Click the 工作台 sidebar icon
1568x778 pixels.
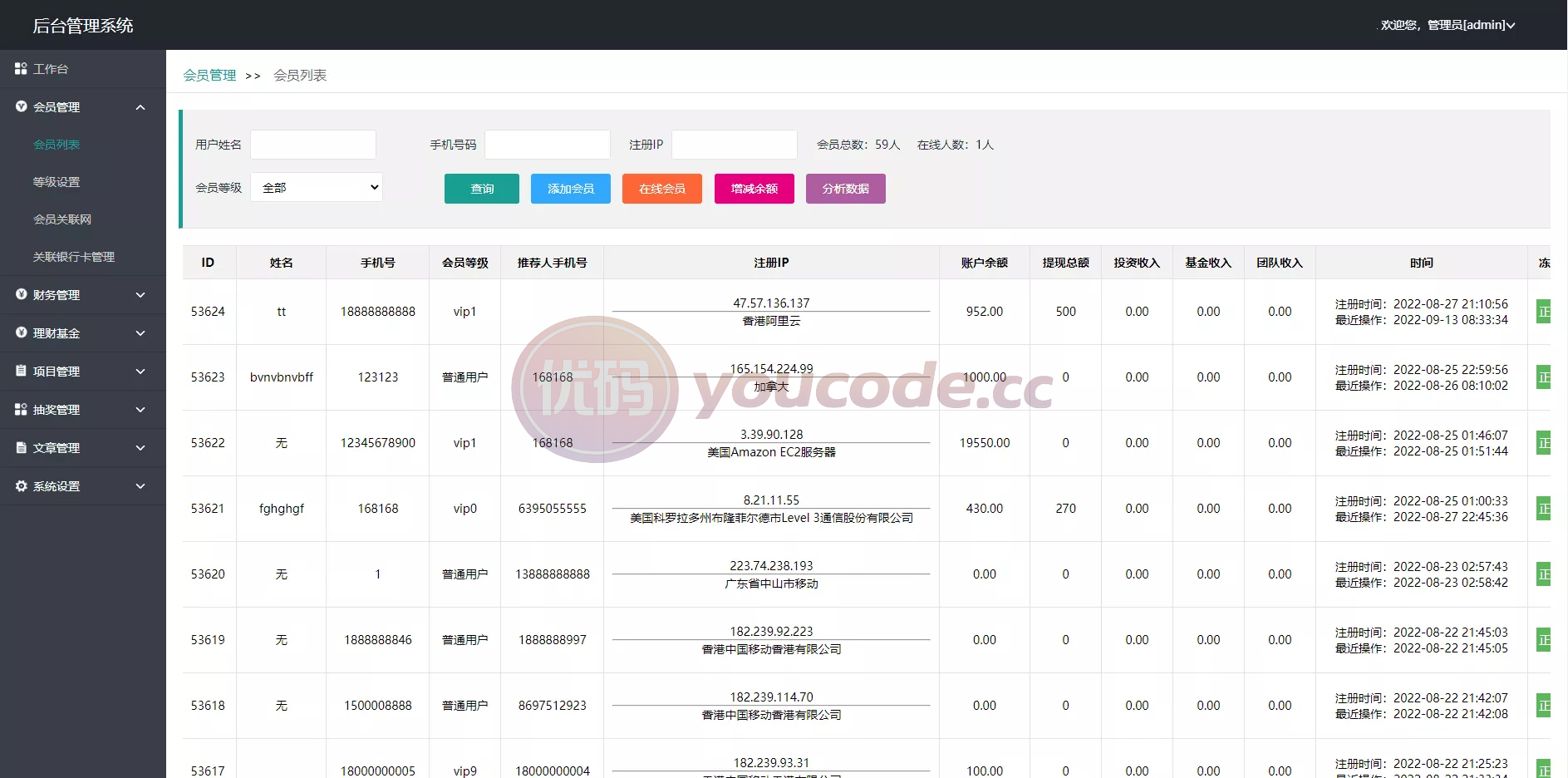click(x=21, y=69)
